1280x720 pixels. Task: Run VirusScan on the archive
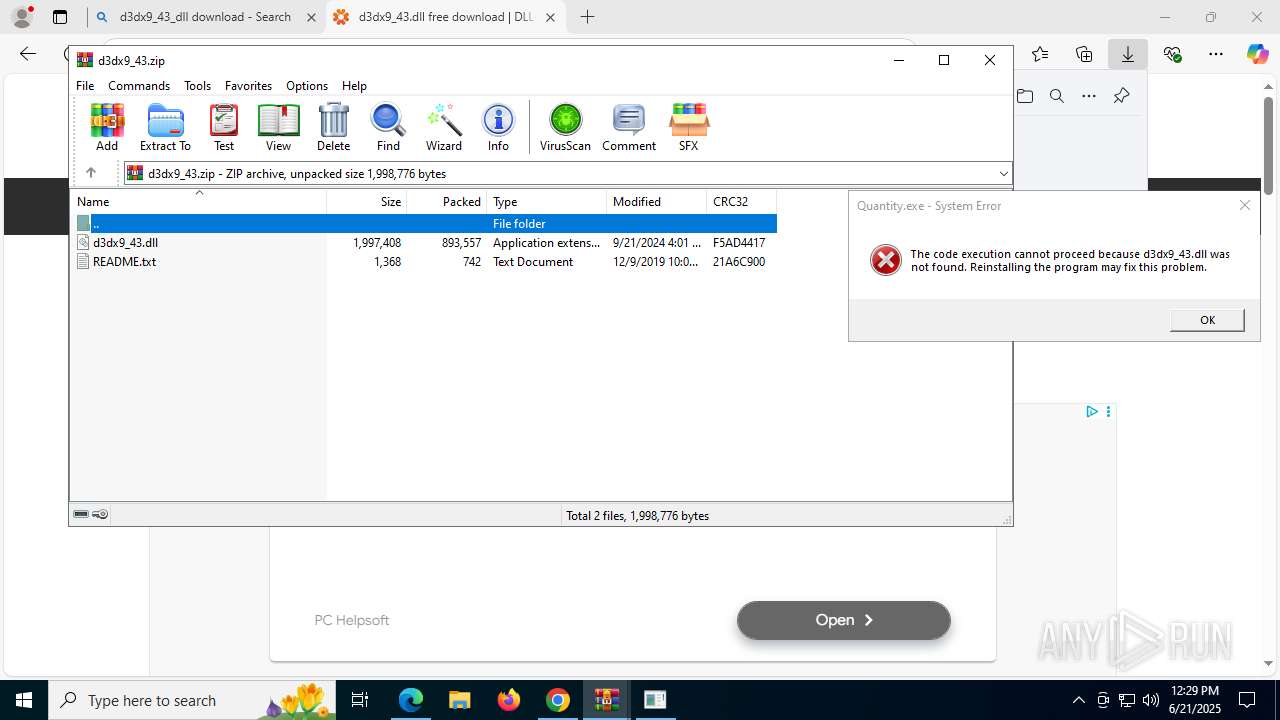tap(565, 127)
